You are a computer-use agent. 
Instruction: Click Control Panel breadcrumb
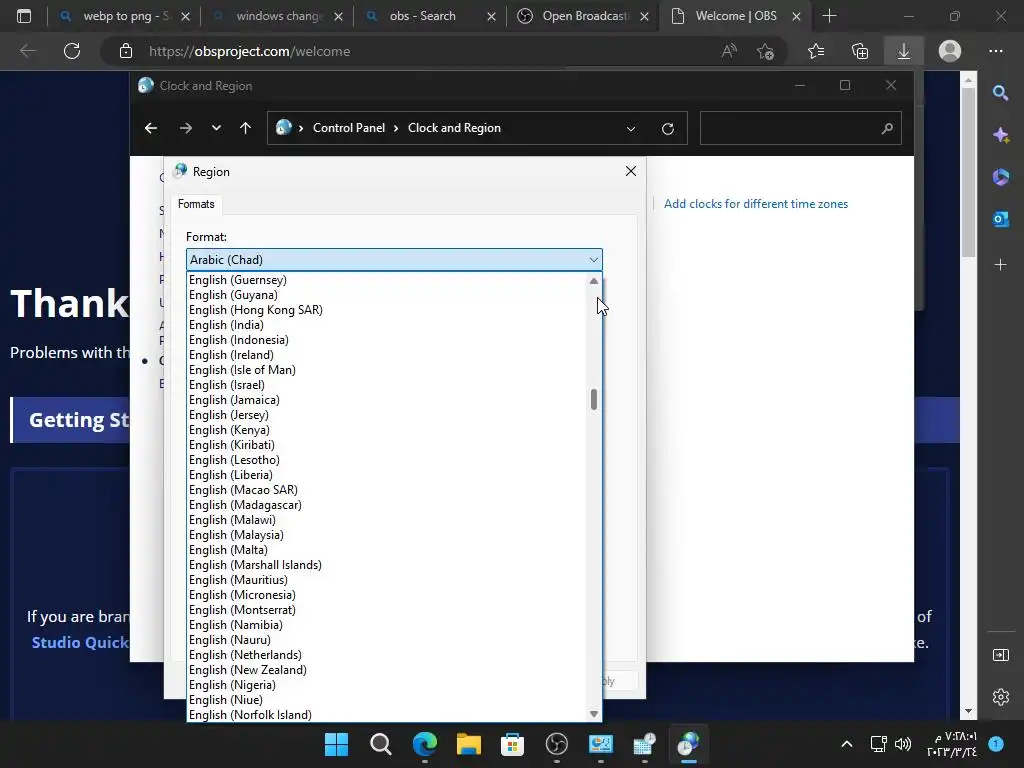point(349,128)
